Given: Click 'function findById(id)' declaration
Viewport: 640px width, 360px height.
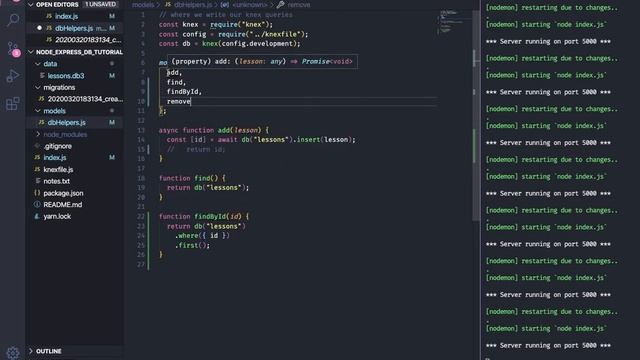Looking at the screenshot, I should point(204,217).
